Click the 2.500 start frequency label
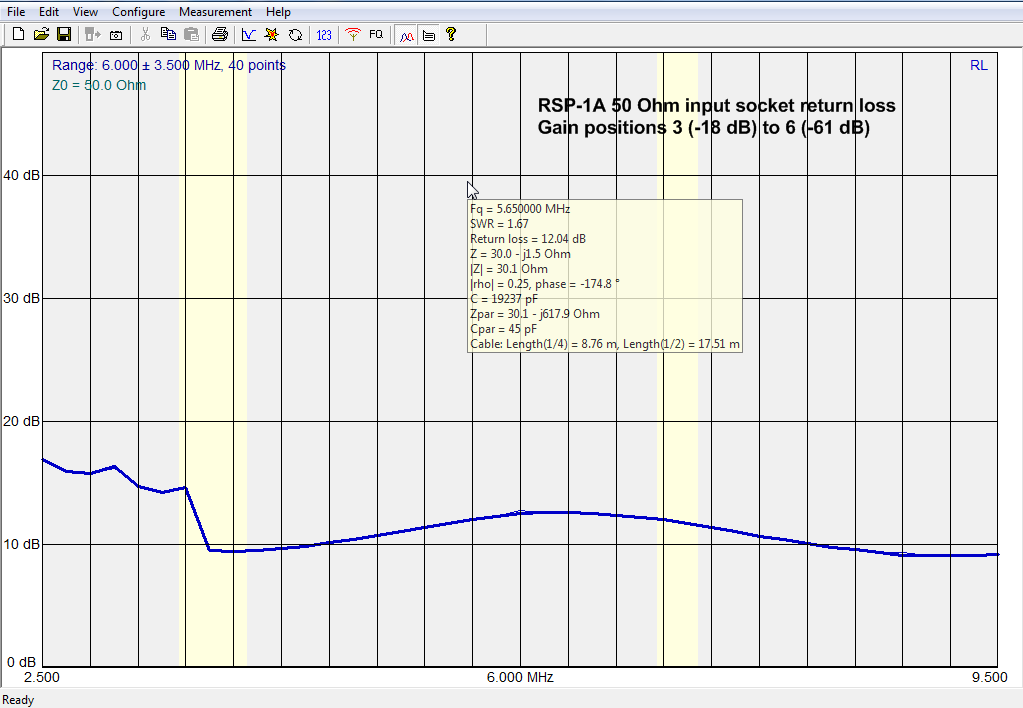1023x708 pixels. (42, 677)
